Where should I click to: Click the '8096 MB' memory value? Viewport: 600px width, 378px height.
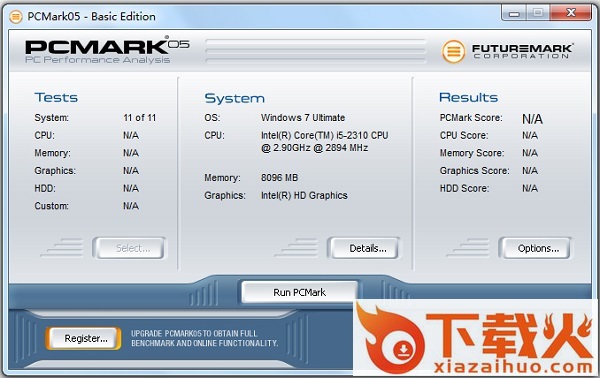pyautogui.click(x=279, y=178)
